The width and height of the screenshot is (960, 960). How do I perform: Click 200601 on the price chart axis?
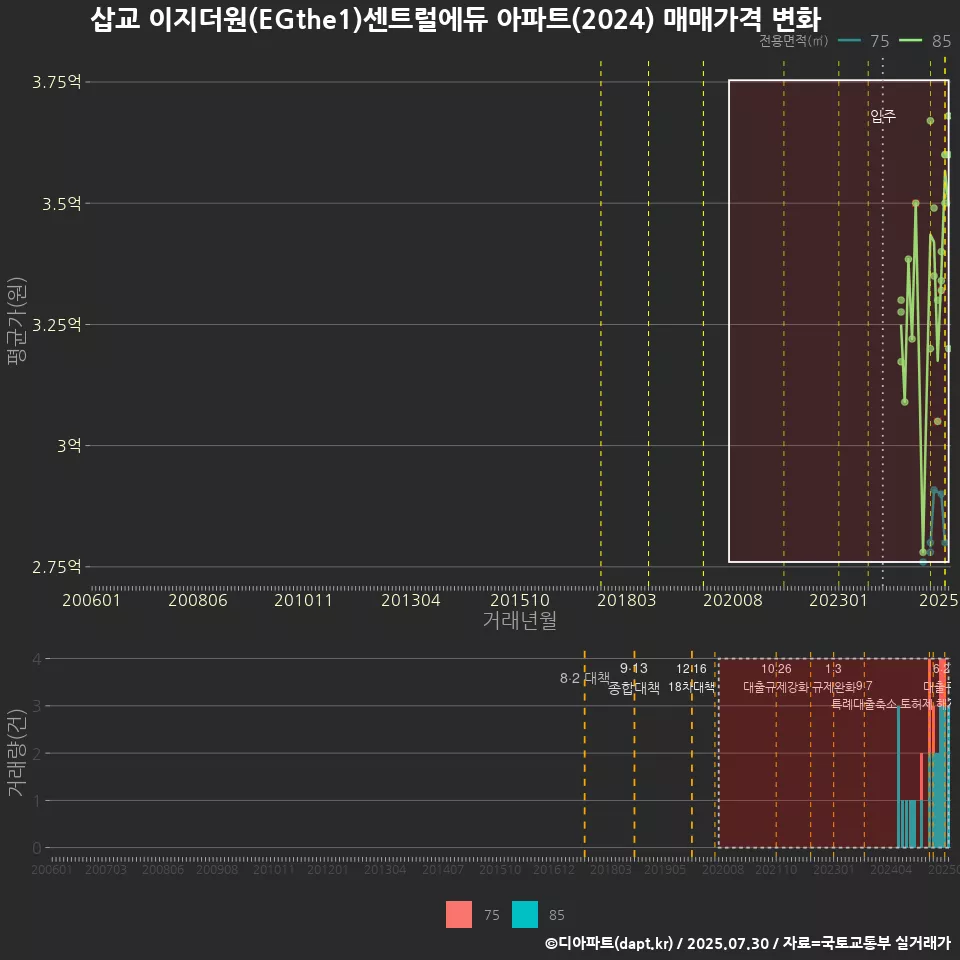point(91,600)
